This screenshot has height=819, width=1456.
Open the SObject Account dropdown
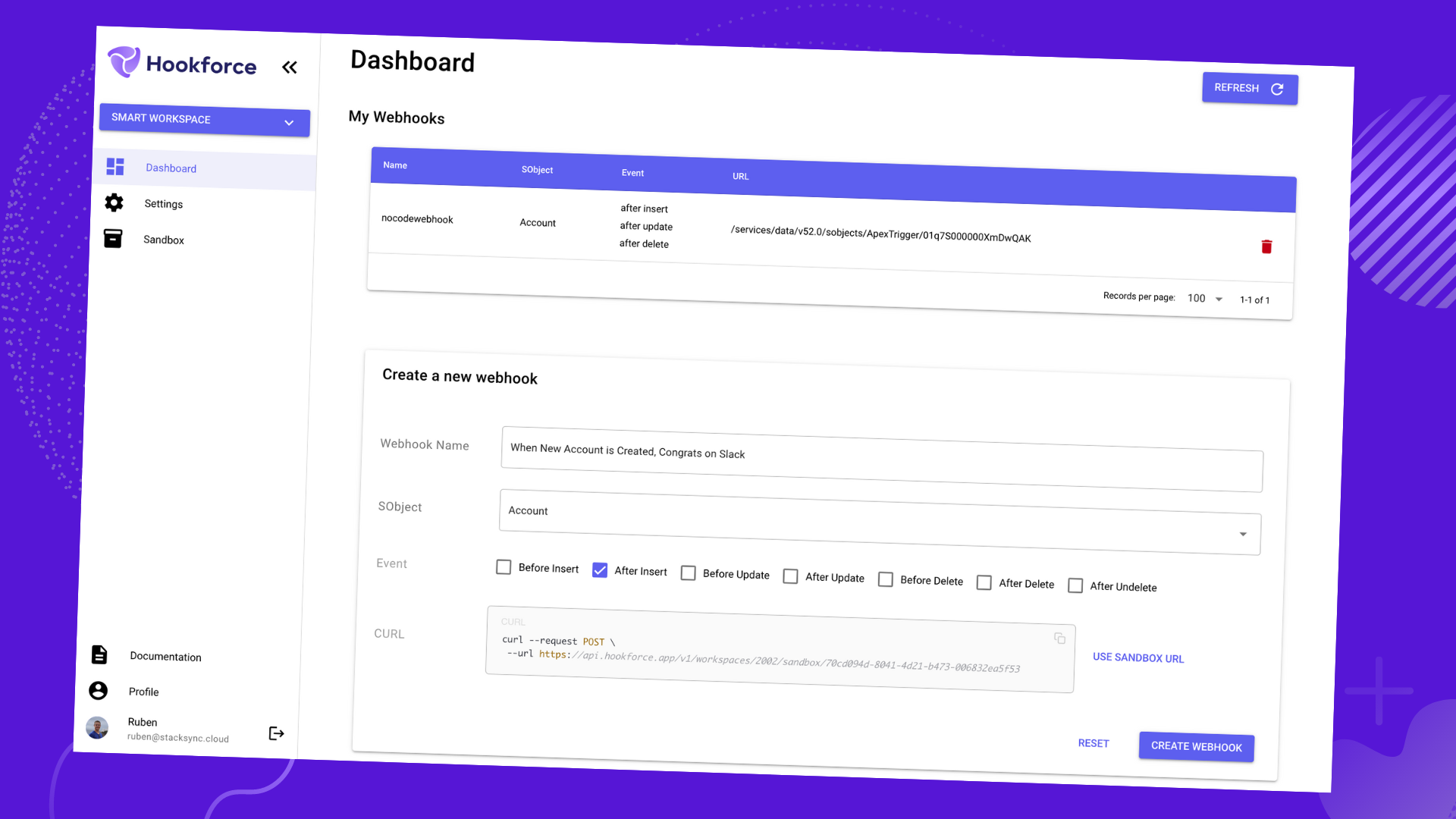[880, 522]
